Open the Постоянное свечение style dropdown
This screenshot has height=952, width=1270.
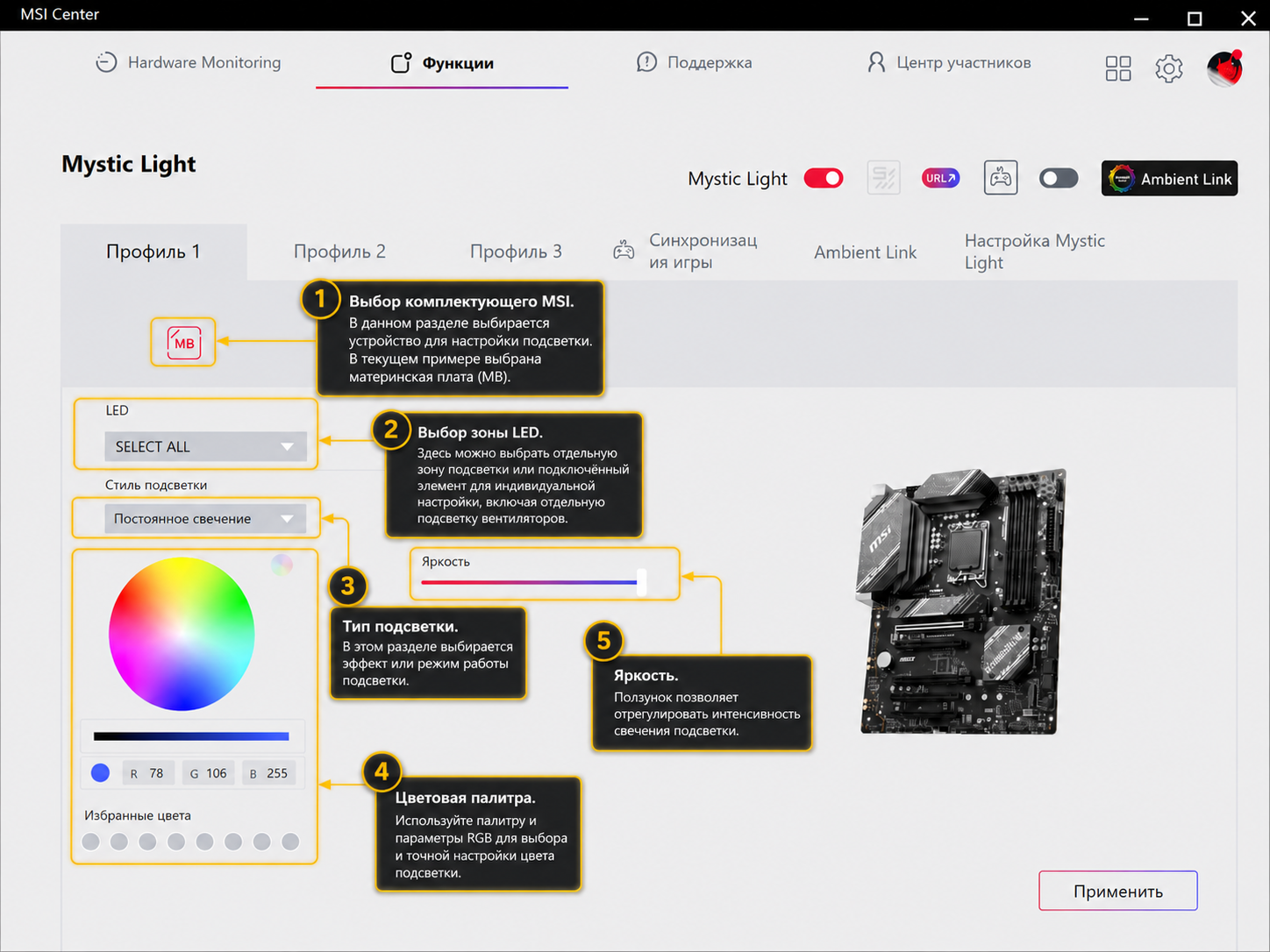[x=205, y=519]
